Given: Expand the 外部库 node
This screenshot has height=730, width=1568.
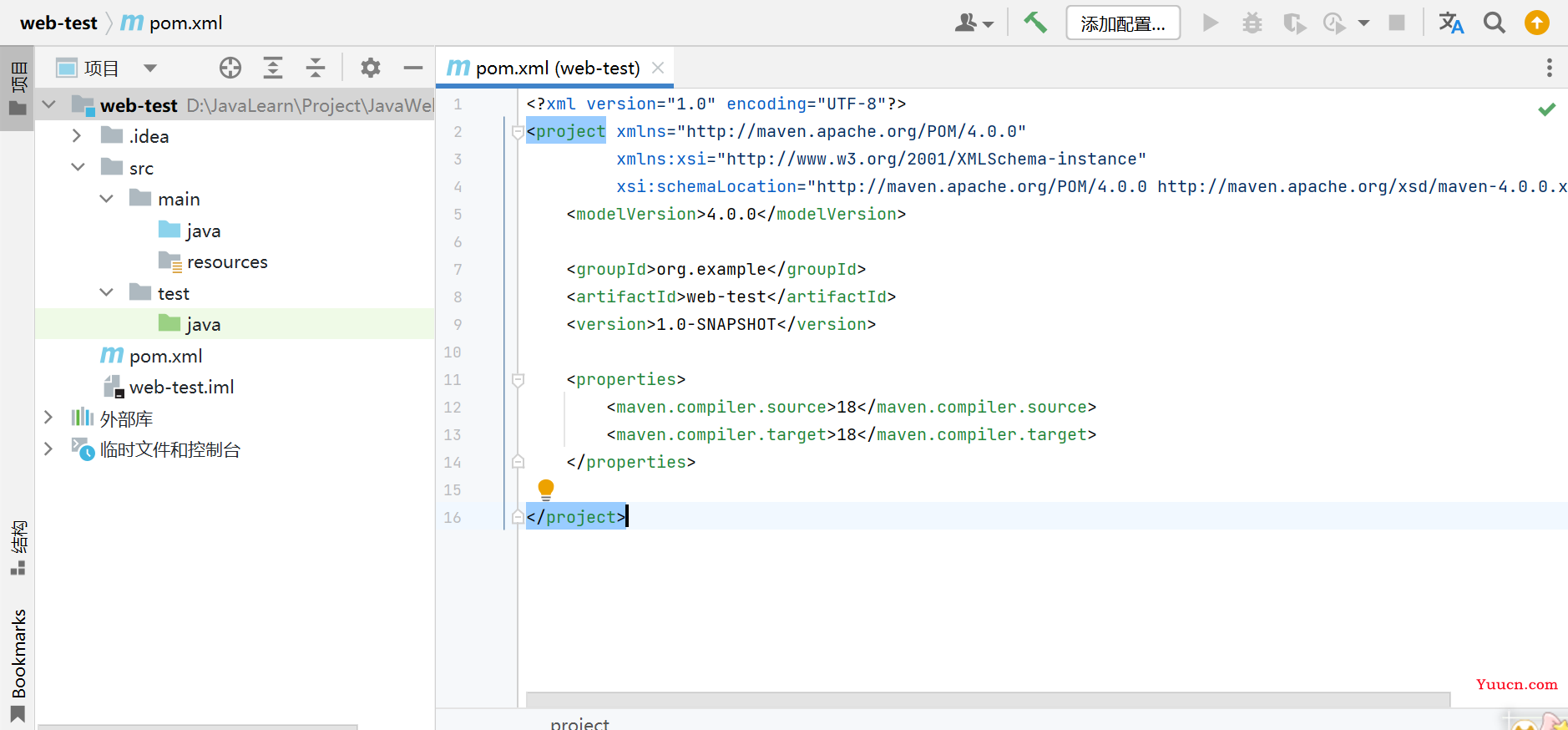Looking at the screenshot, I should click(x=48, y=418).
